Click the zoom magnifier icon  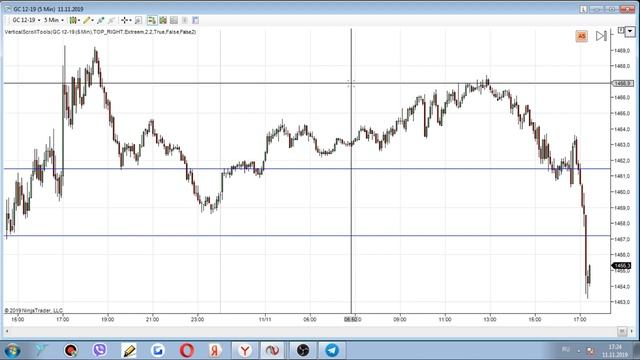(x=138, y=20)
